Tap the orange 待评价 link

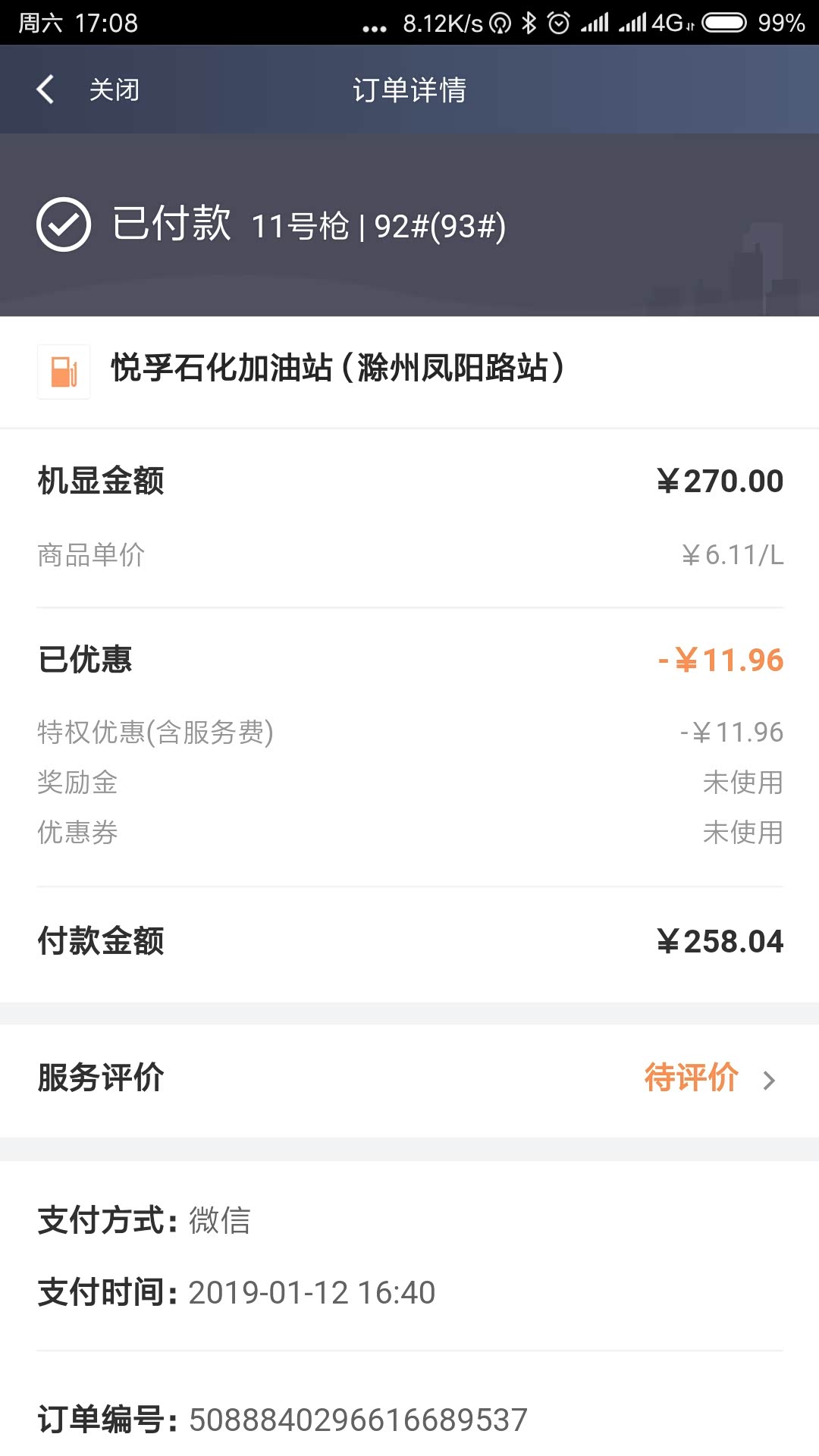click(x=691, y=1078)
